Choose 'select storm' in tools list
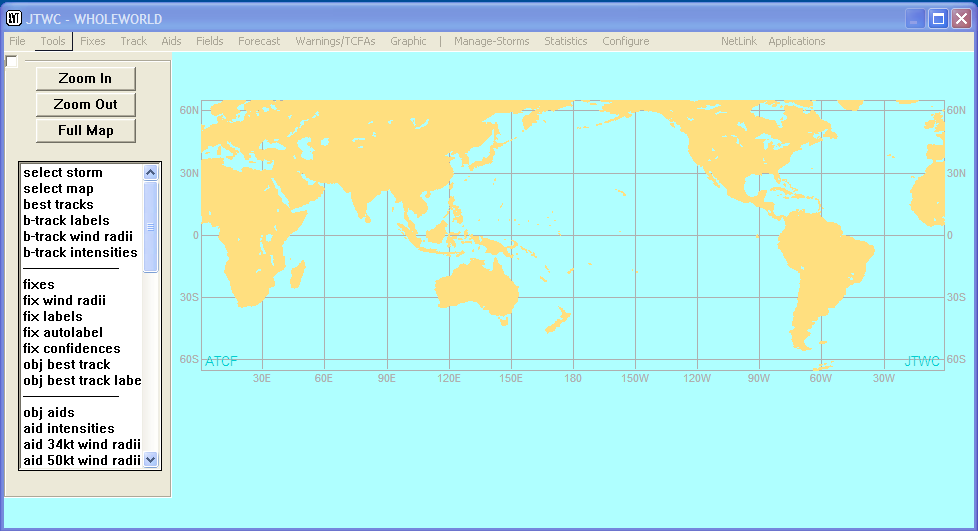Image resolution: width=978 pixels, height=531 pixels. click(63, 172)
